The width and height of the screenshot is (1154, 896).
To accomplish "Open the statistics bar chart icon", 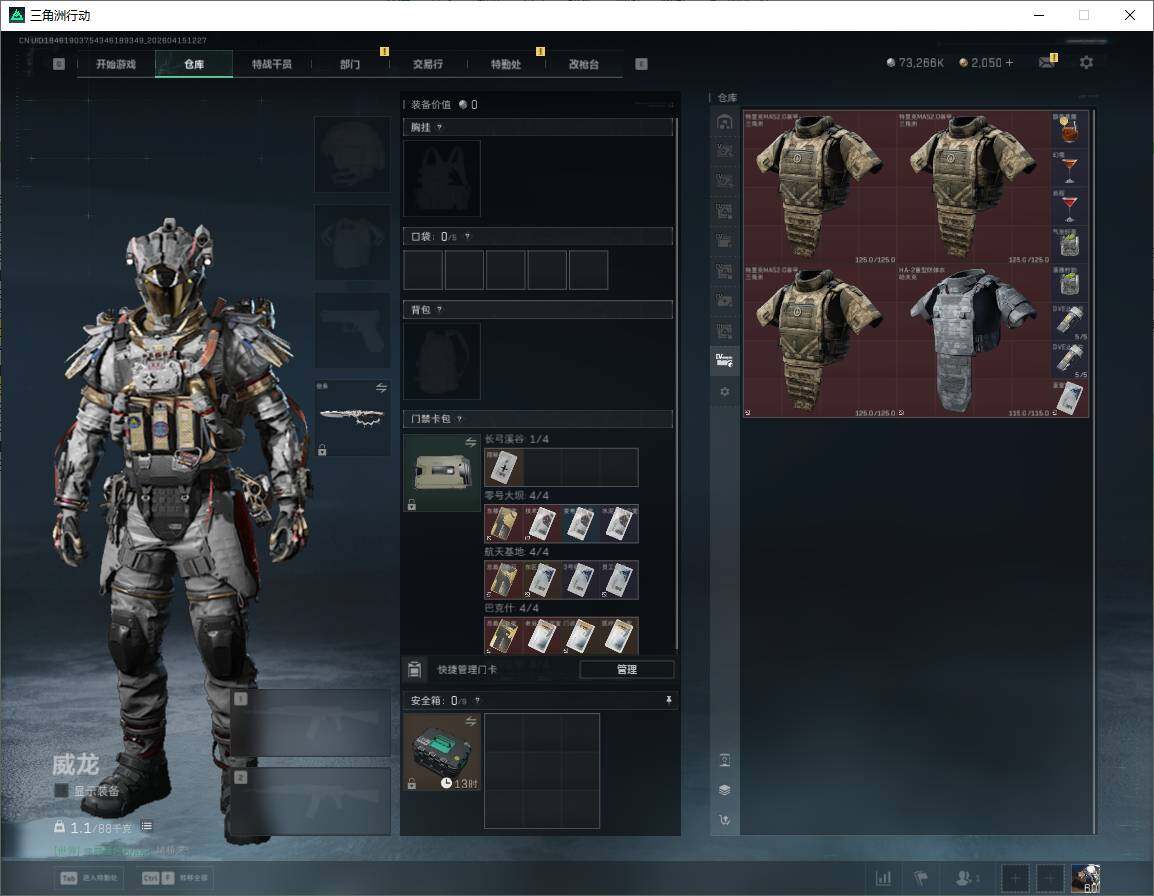I will [x=883, y=878].
